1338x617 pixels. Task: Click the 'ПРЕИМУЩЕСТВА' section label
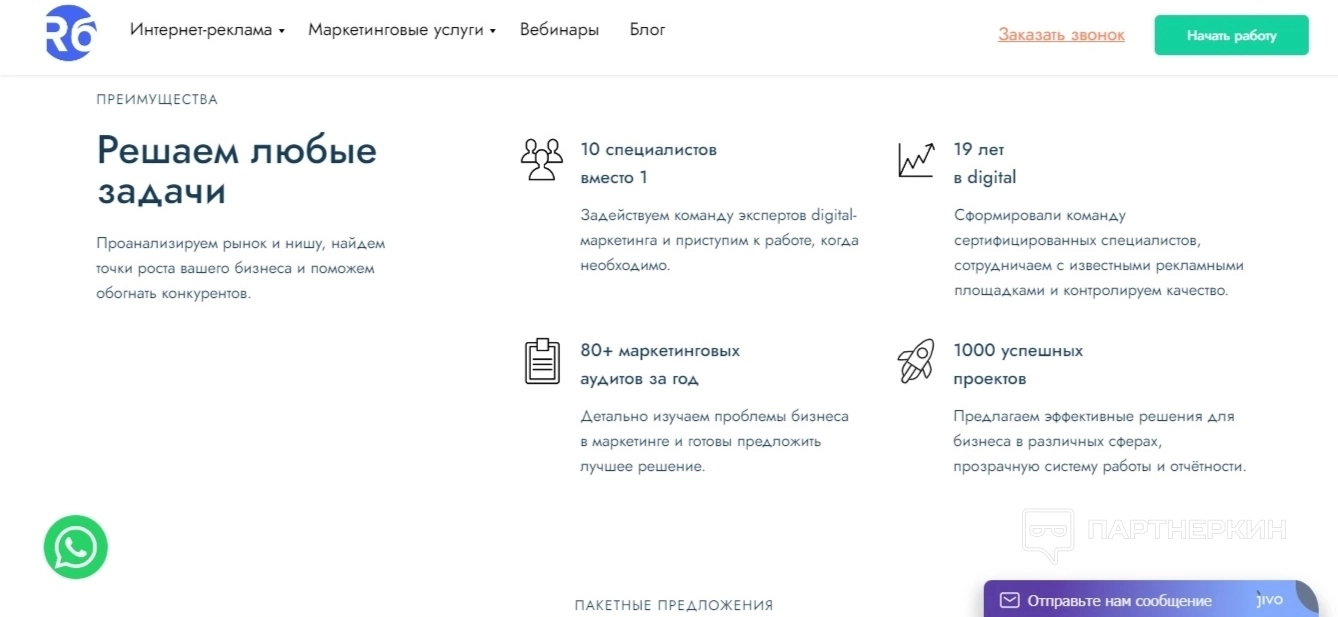(x=157, y=100)
